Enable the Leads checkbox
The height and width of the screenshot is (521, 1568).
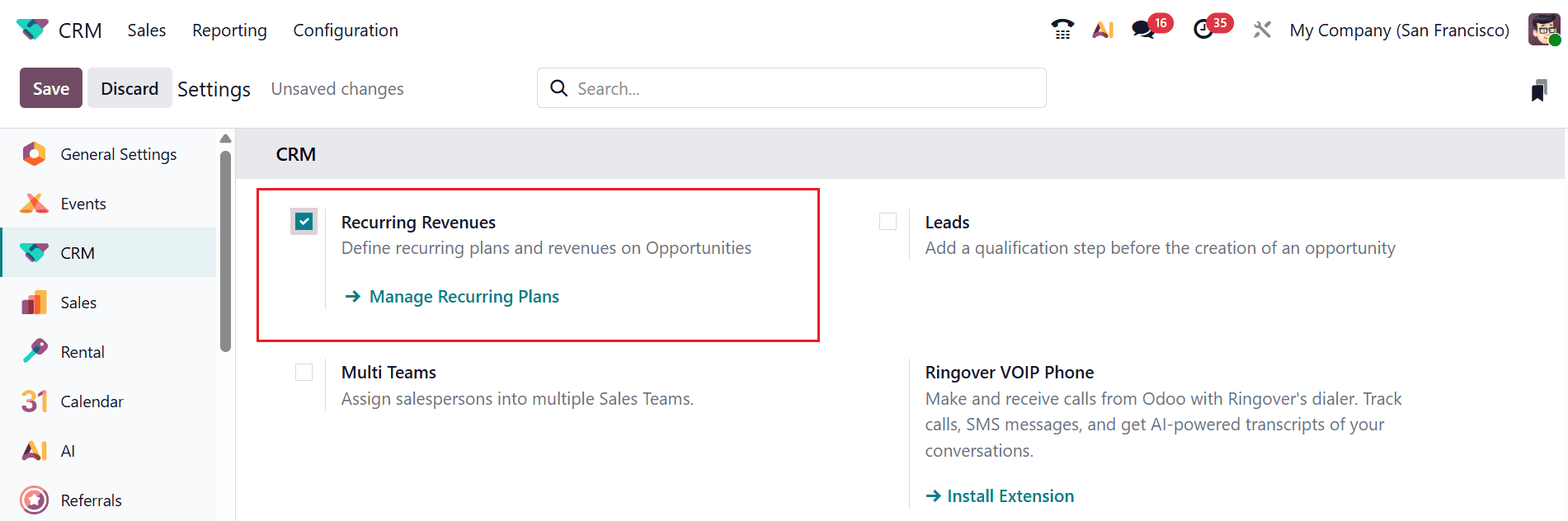coord(888,221)
